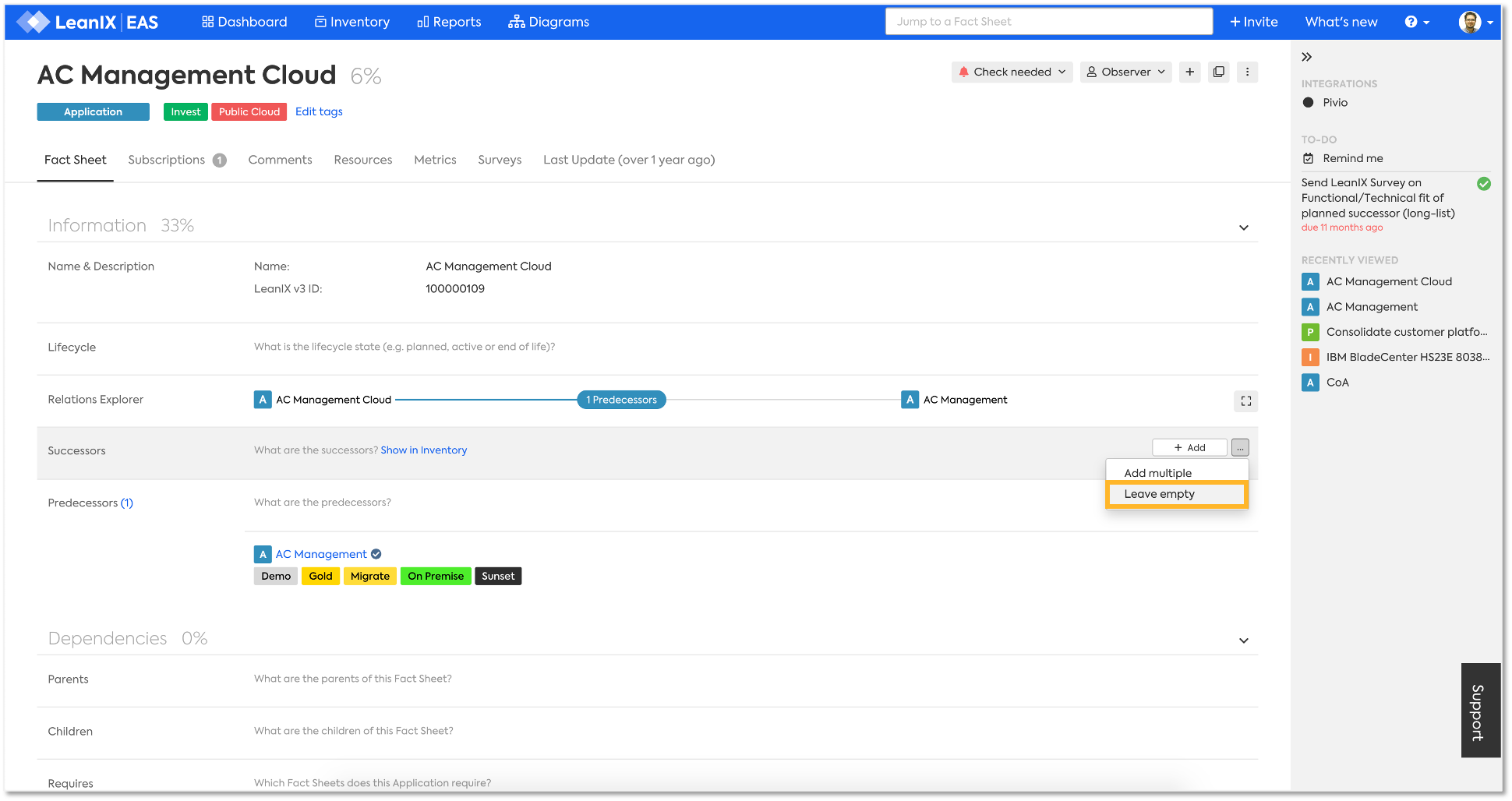1512x801 pixels.
Task: Click the Invite button
Action: click(x=1254, y=22)
